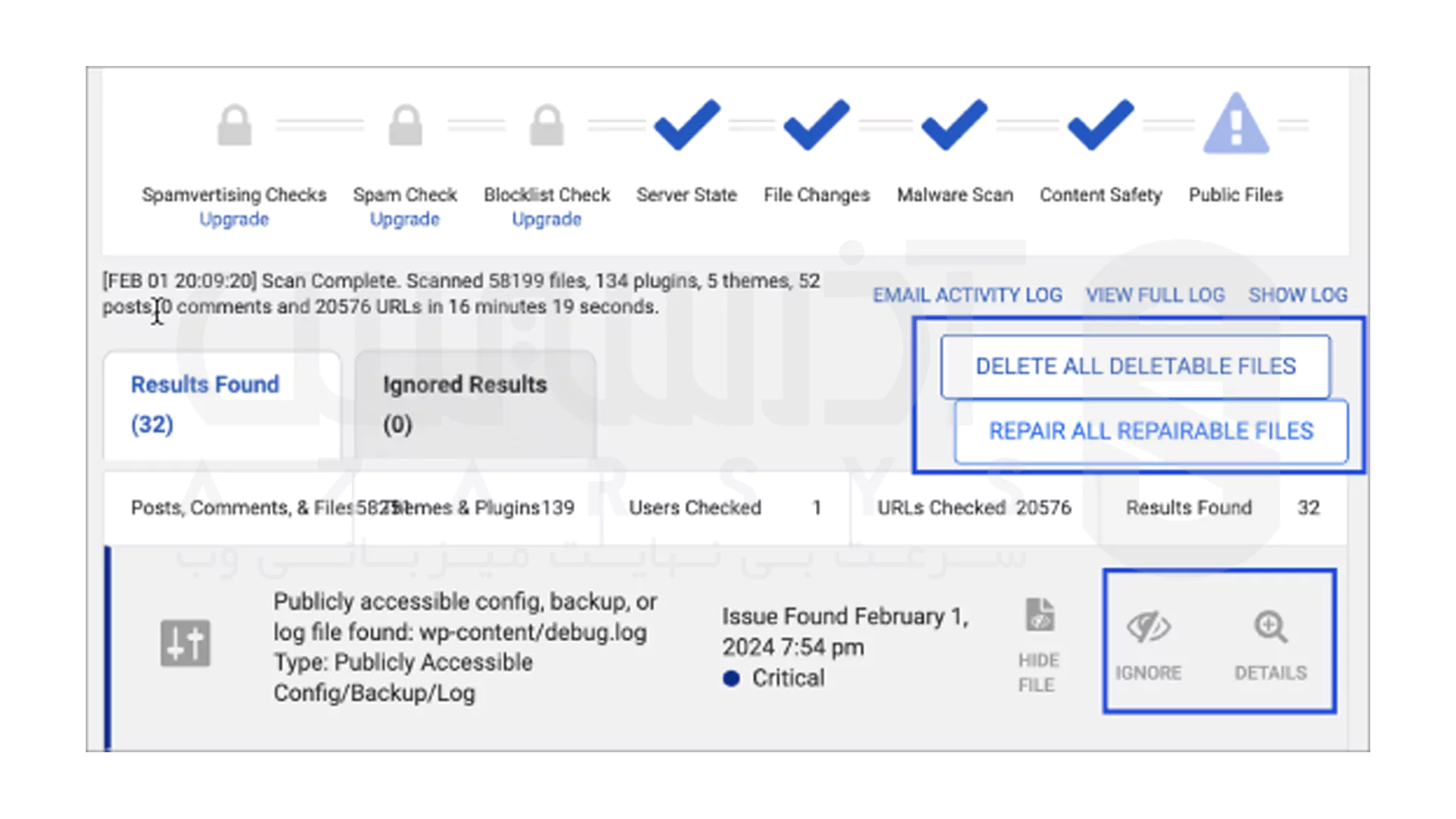Open the Email Activity Log link

point(967,295)
